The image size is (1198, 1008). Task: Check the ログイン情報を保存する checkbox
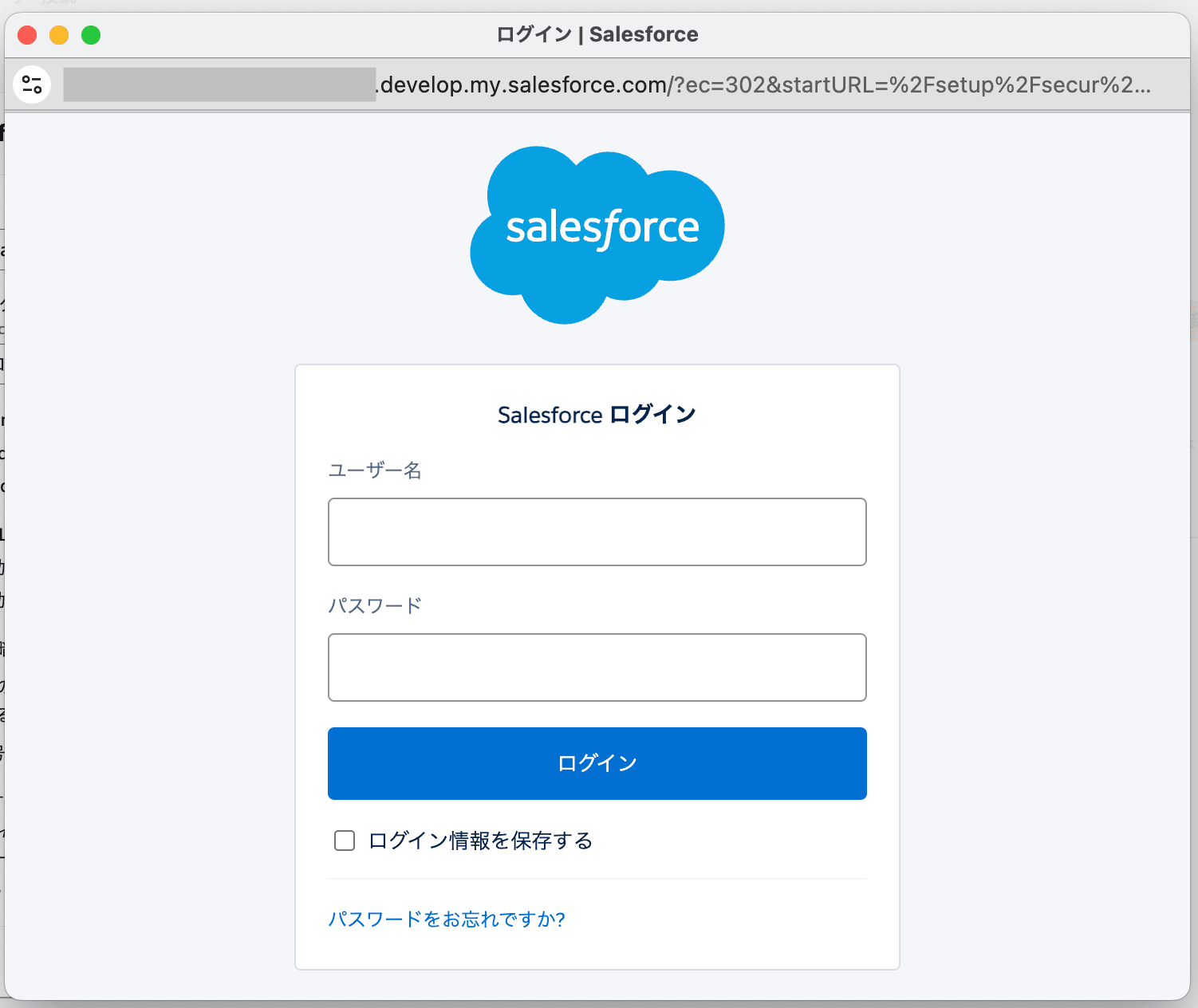tap(345, 841)
